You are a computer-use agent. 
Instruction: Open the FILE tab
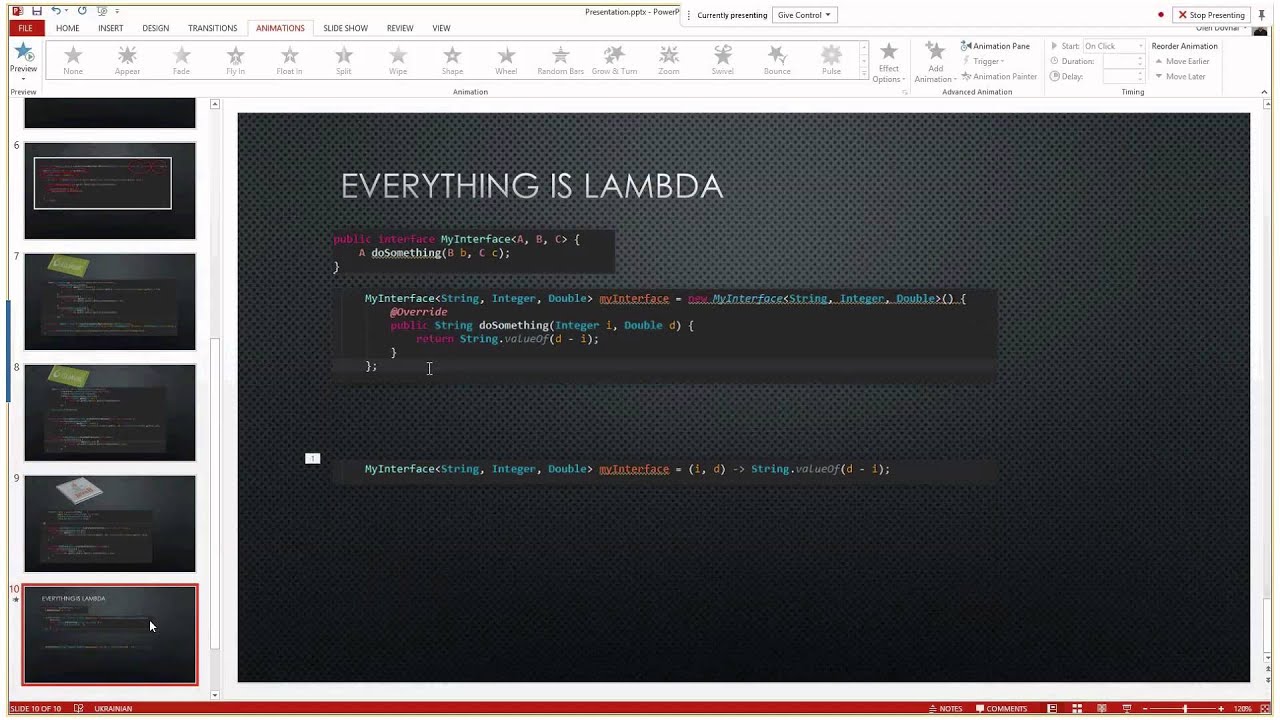(x=25, y=28)
